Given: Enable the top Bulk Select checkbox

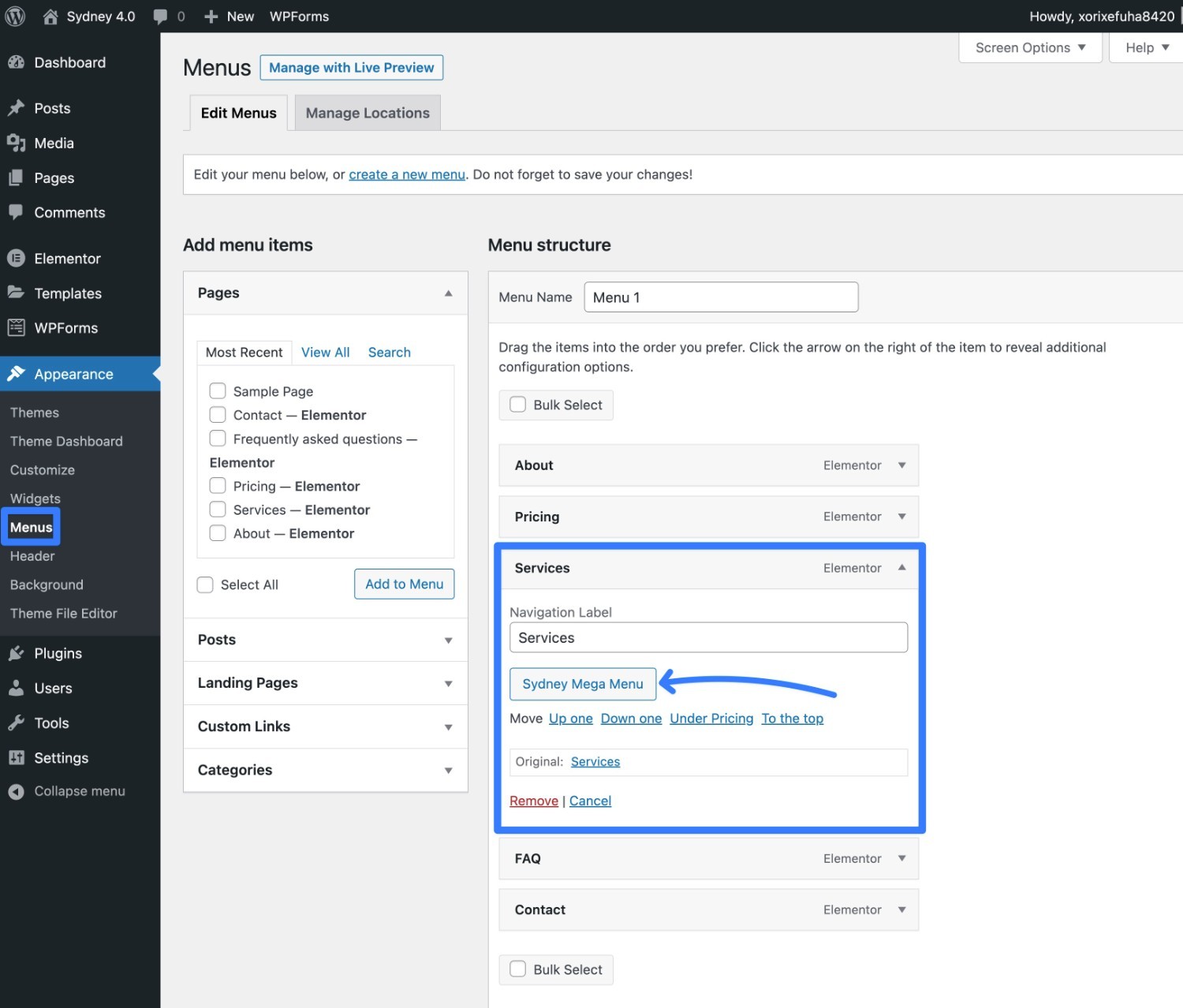Looking at the screenshot, I should pos(518,405).
